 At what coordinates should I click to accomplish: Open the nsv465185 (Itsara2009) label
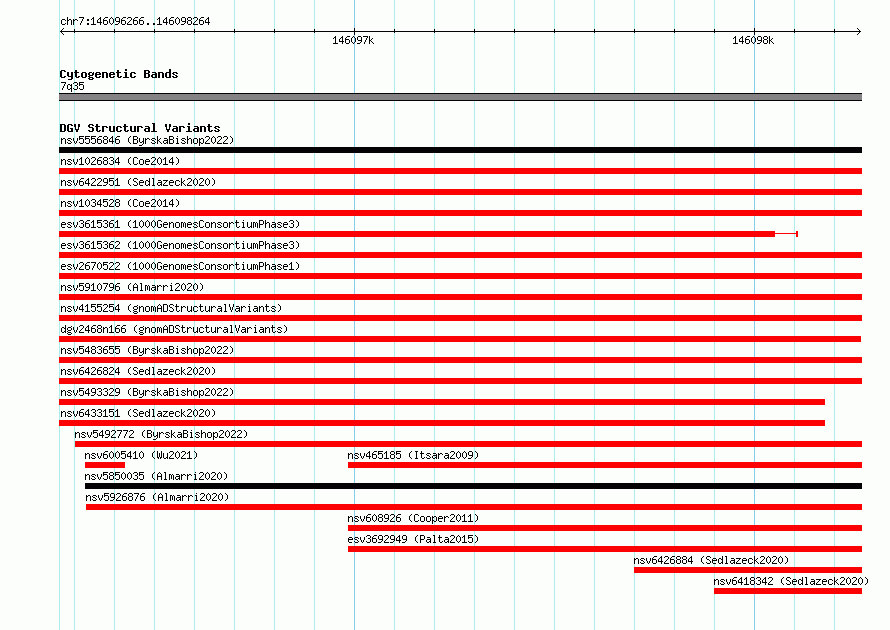click(x=413, y=455)
